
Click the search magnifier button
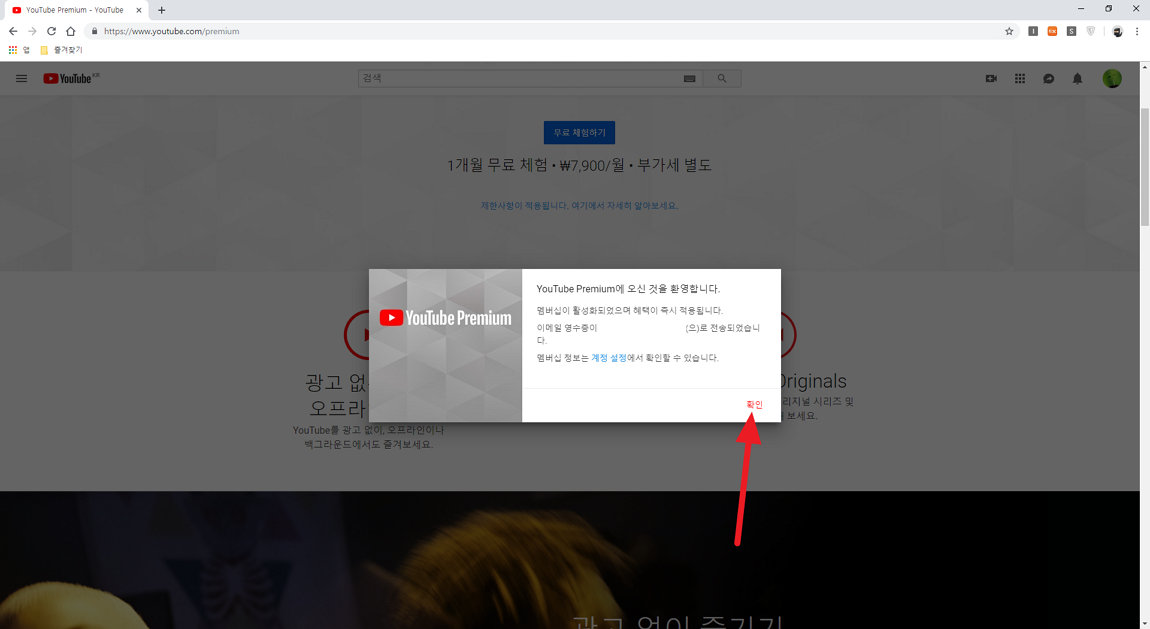click(722, 78)
